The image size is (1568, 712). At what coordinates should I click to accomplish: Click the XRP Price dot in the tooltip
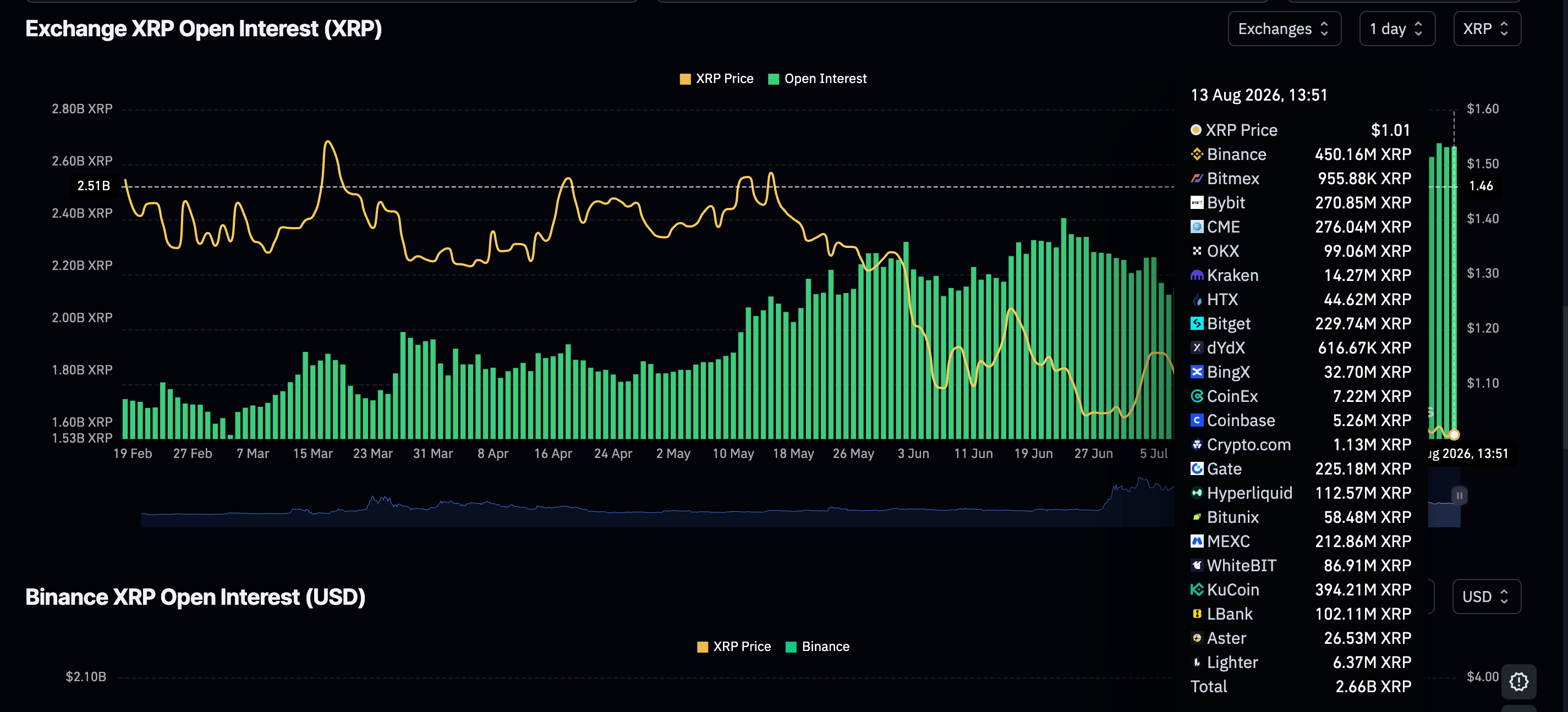pos(1196,130)
